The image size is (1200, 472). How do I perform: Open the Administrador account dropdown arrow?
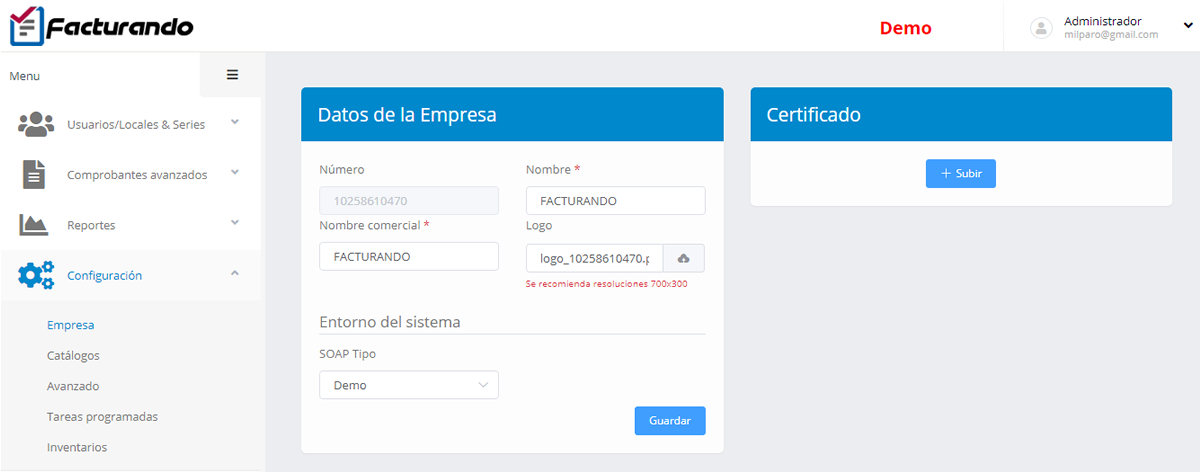click(1188, 26)
